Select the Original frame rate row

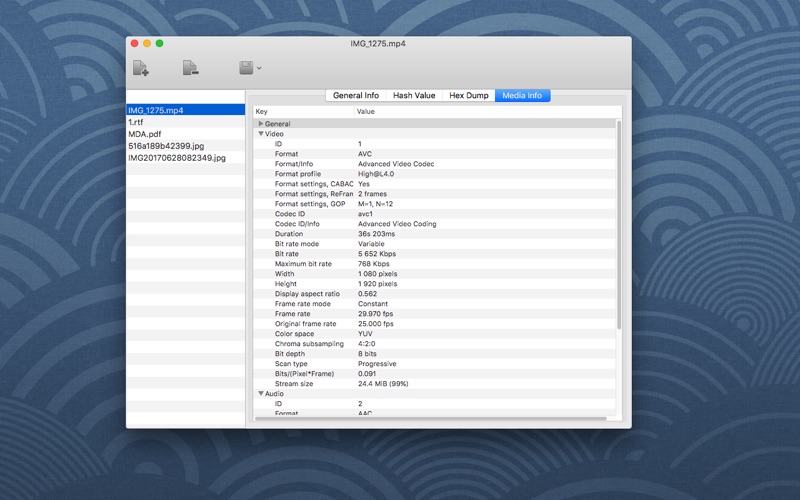tap(435, 323)
